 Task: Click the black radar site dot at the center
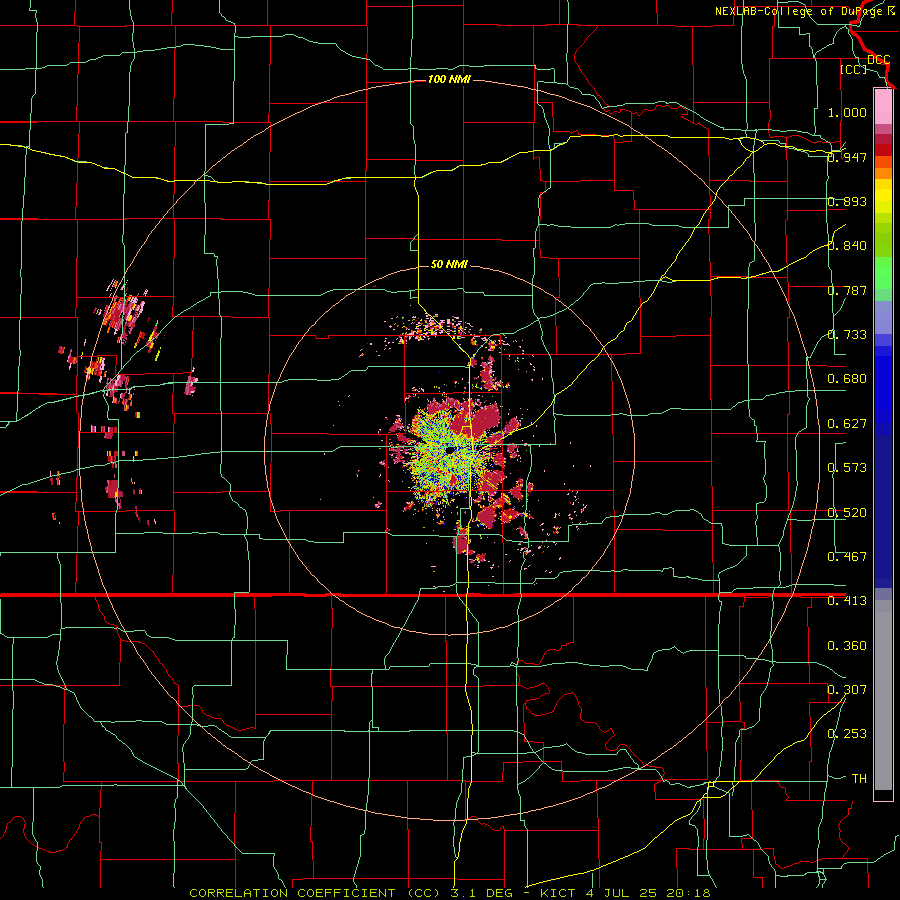point(451,451)
